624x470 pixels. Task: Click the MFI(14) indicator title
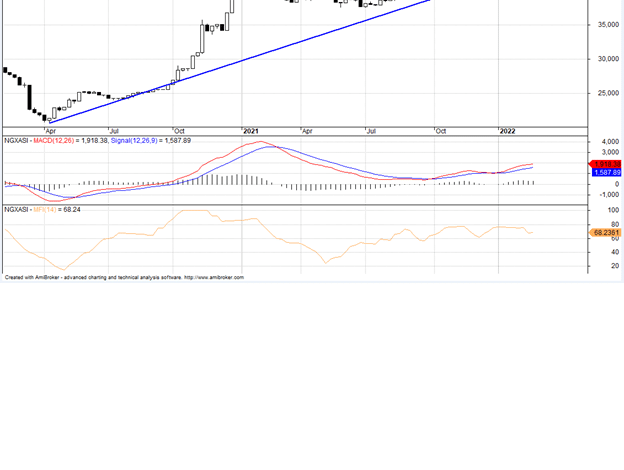tap(45, 210)
